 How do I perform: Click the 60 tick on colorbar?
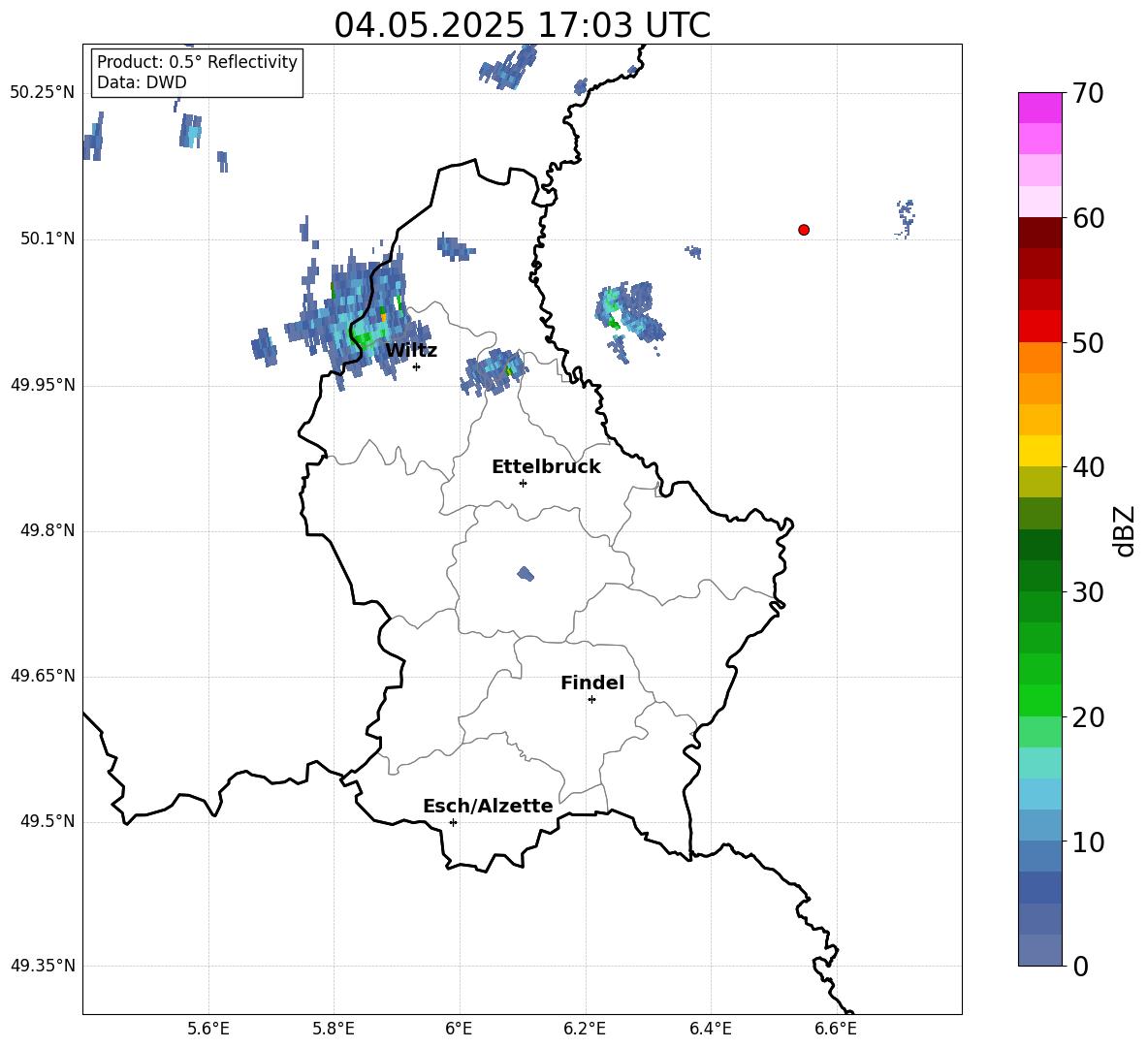pos(1088,218)
